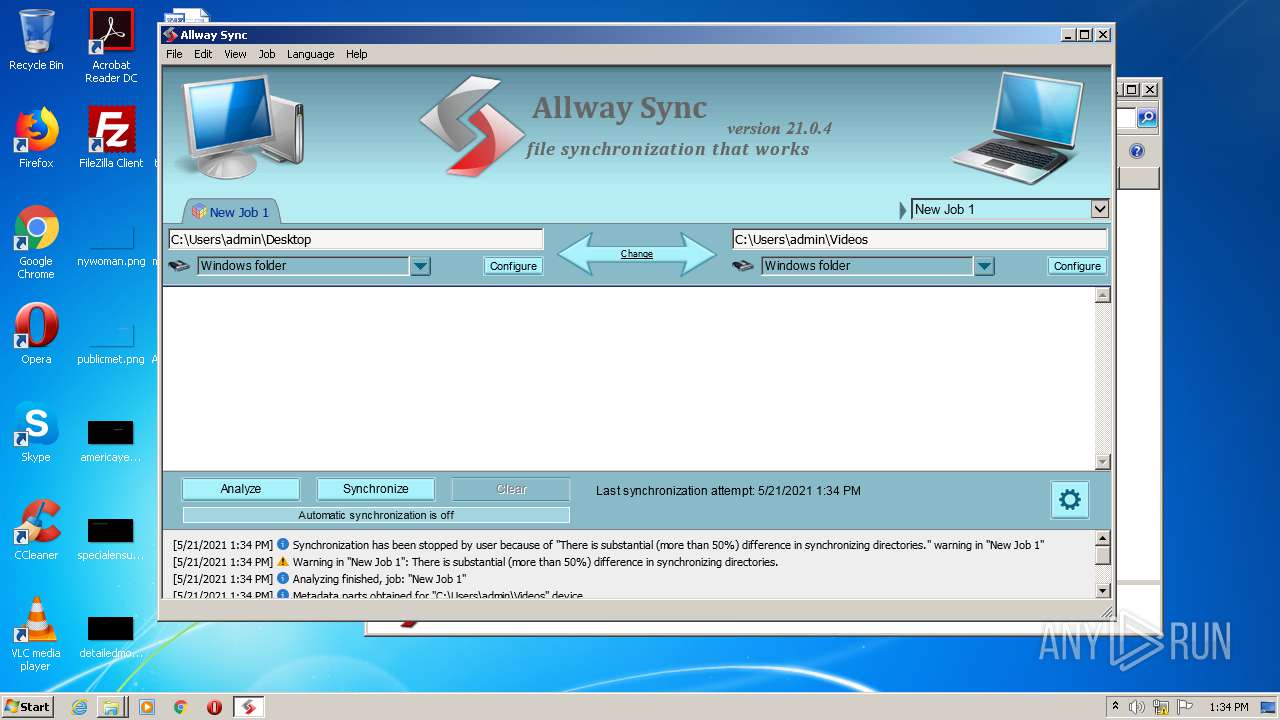1280x720 pixels.
Task: Click the warning icon in the log
Action: tap(283, 562)
